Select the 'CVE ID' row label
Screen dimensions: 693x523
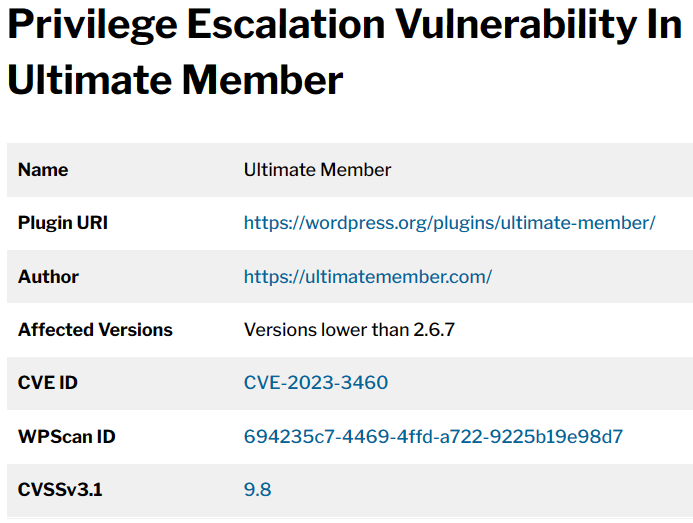point(48,382)
